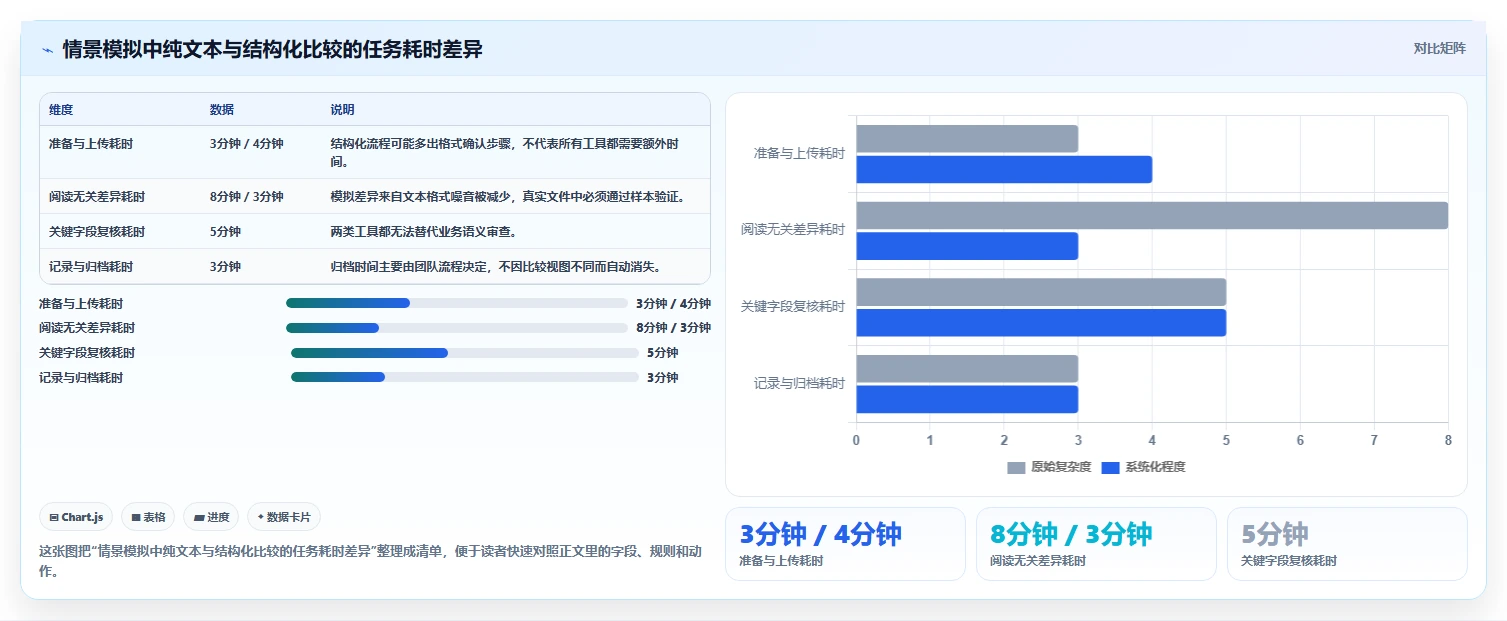The width and height of the screenshot is (1507, 621).
Task: Click 阅读无关差异耗时 in the table's second row
Action: (x=97, y=197)
